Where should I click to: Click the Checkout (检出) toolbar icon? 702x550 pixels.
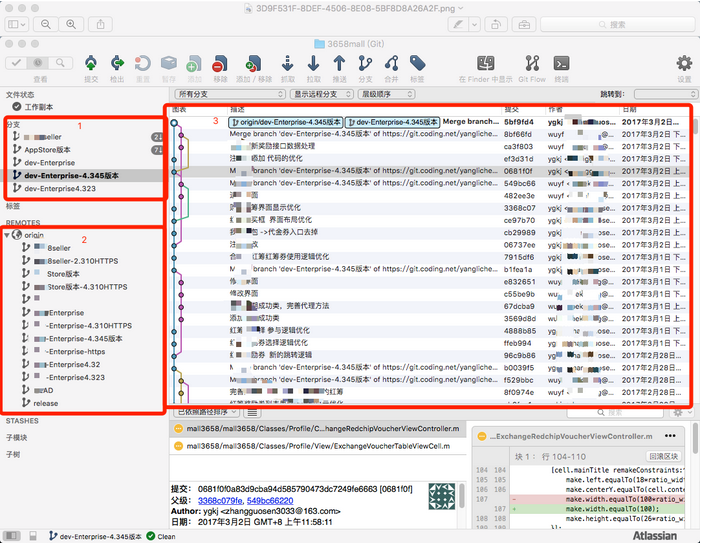(x=117, y=66)
